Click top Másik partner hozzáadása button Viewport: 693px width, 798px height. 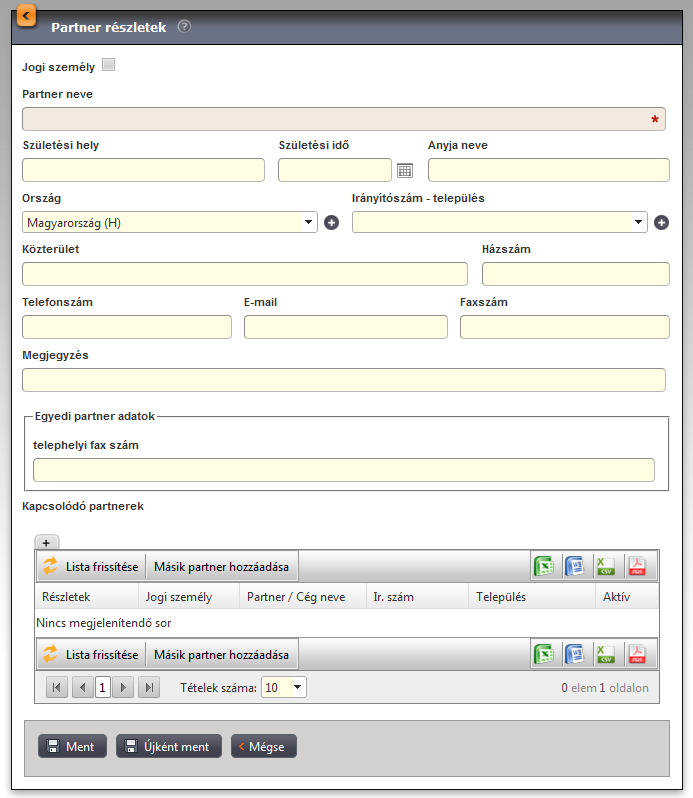coord(221,566)
